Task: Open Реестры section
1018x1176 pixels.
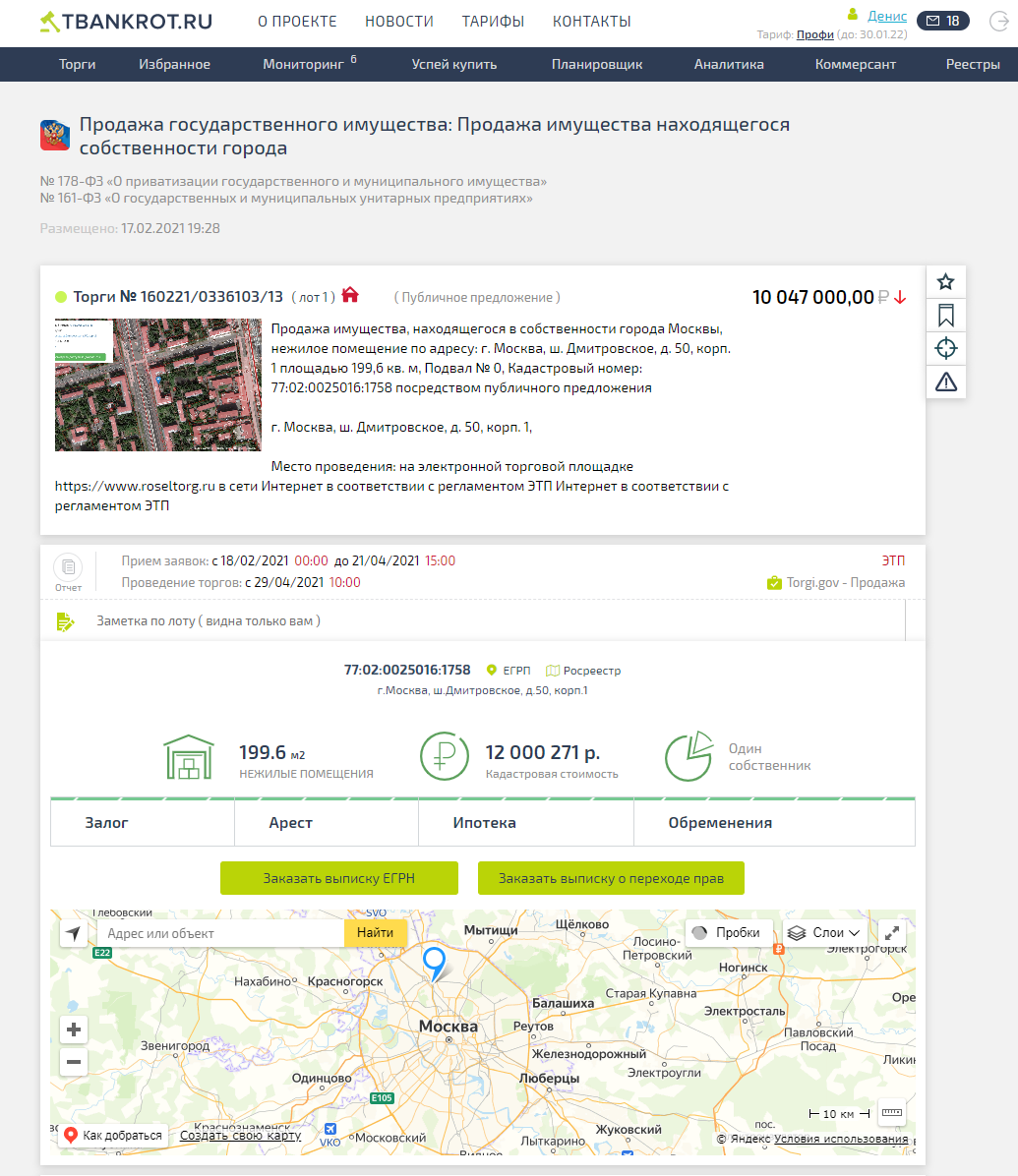Action: click(x=973, y=65)
